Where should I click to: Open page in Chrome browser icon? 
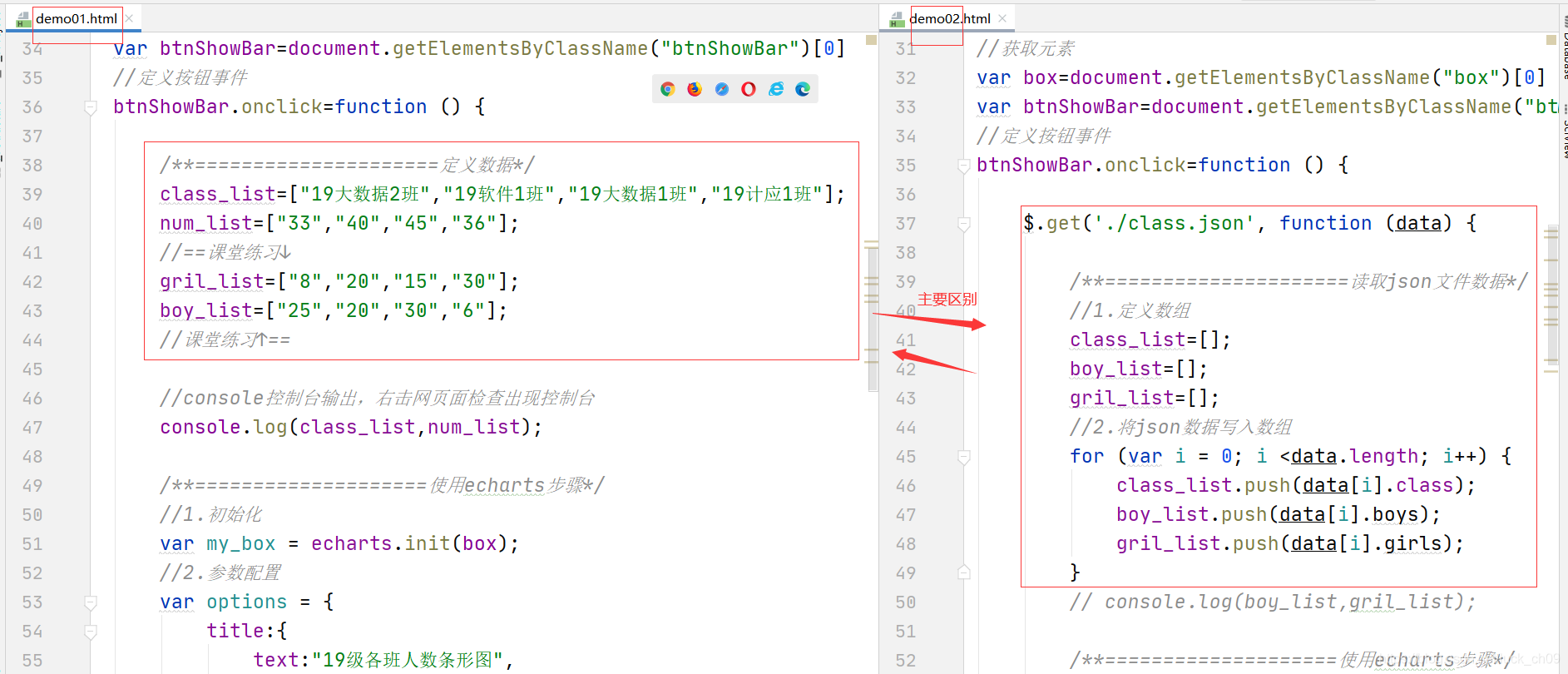point(667,89)
